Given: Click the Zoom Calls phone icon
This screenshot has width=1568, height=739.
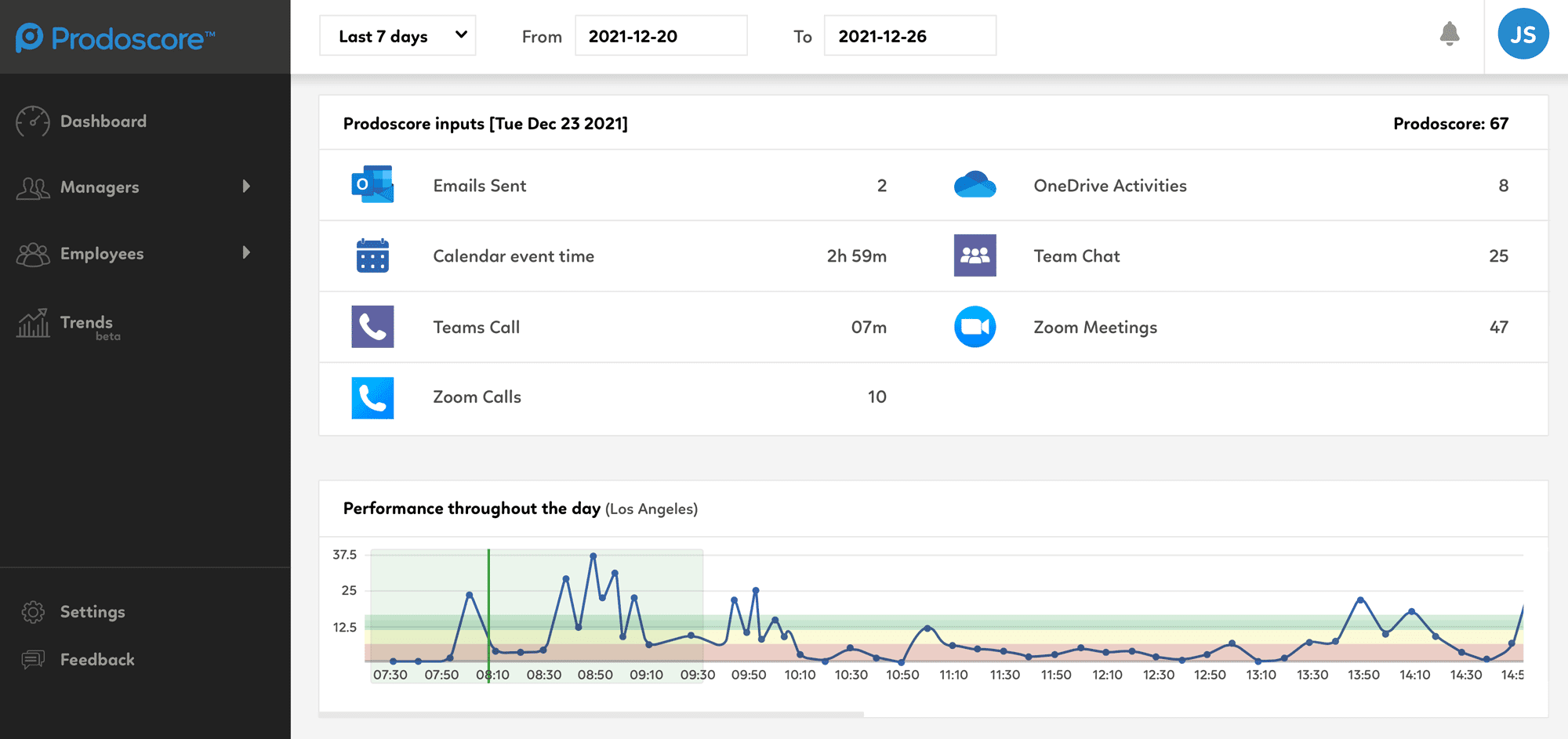Looking at the screenshot, I should (x=372, y=398).
